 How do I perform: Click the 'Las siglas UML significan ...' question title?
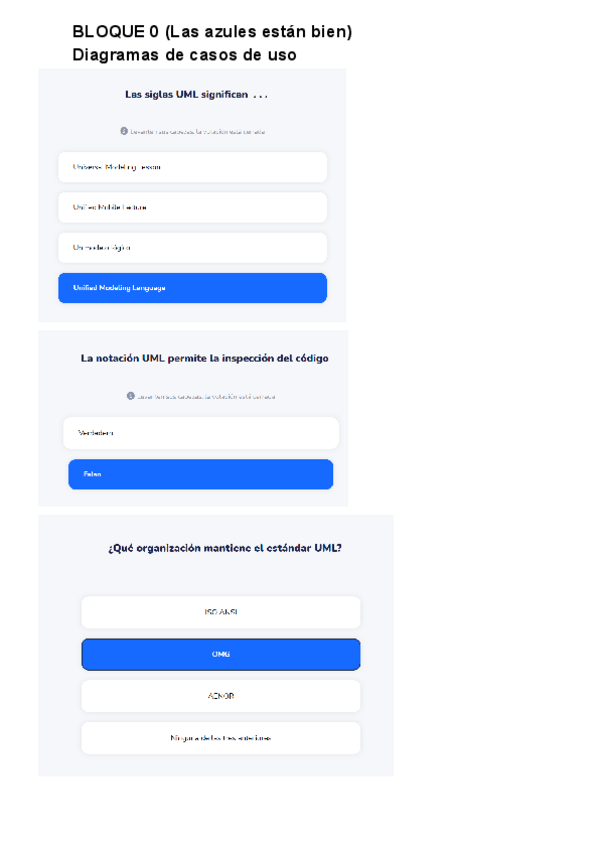pos(196,95)
